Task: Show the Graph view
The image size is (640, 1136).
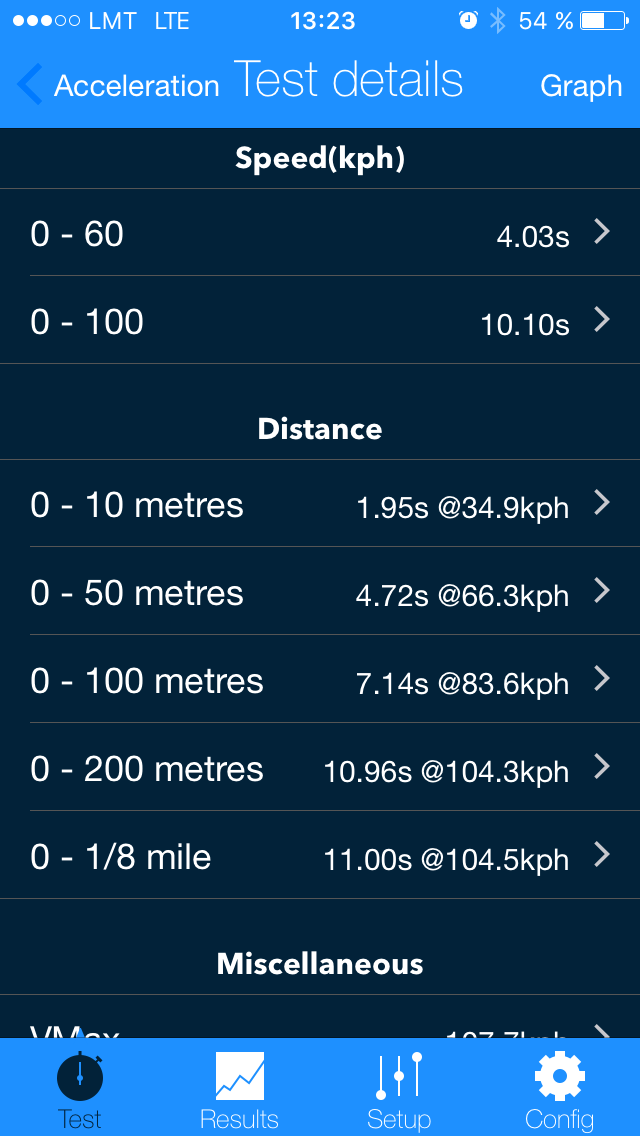Action: [x=581, y=86]
